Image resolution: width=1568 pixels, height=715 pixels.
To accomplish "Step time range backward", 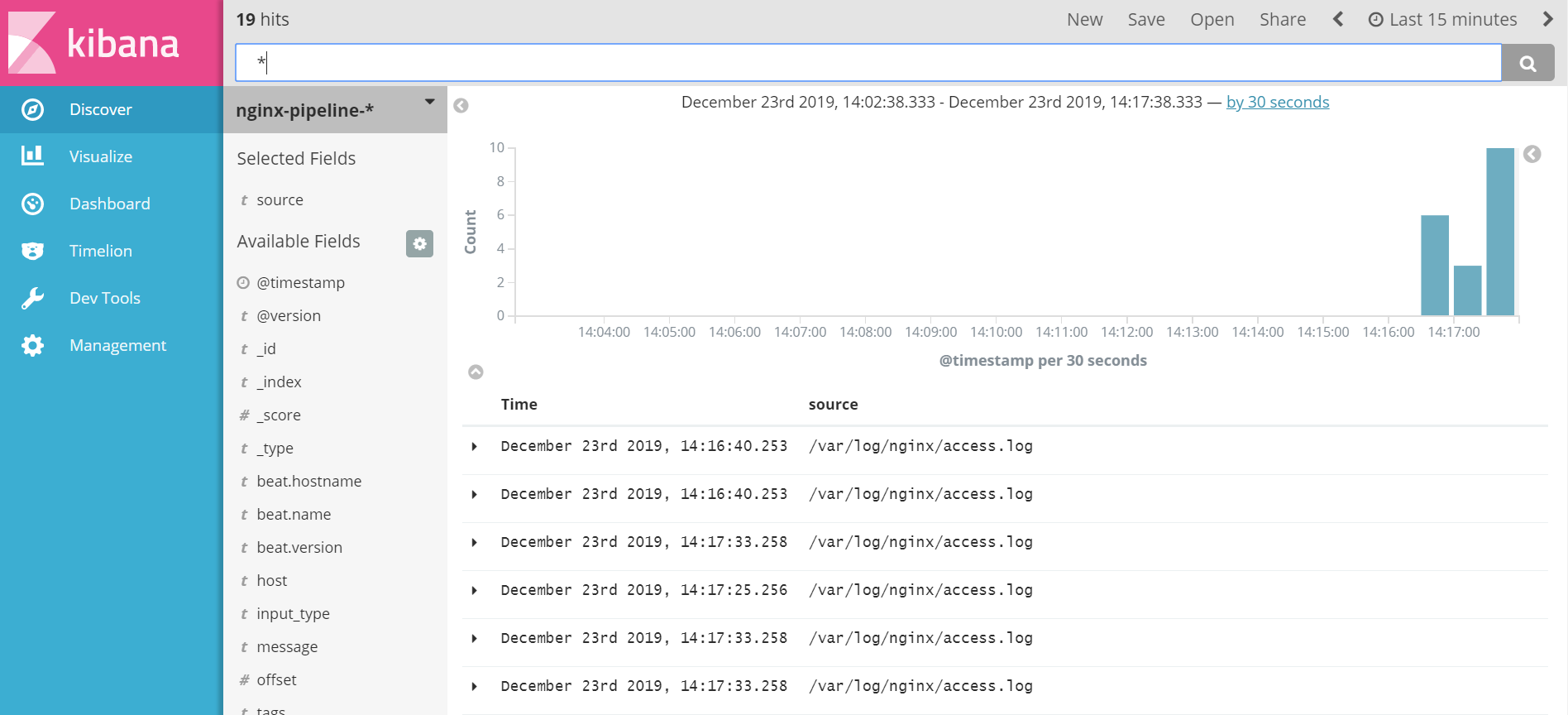I will coord(1338,19).
